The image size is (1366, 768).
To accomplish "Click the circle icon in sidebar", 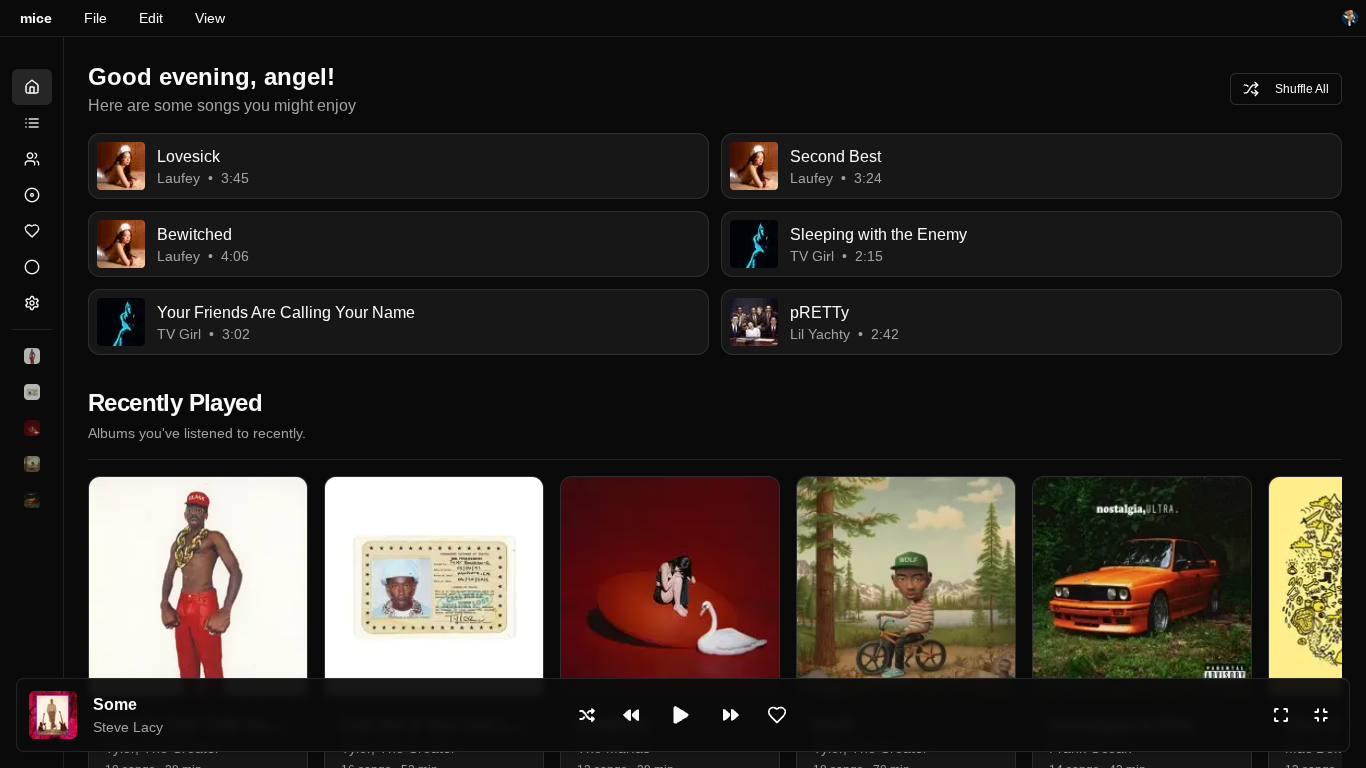I will (x=32, y=267).
